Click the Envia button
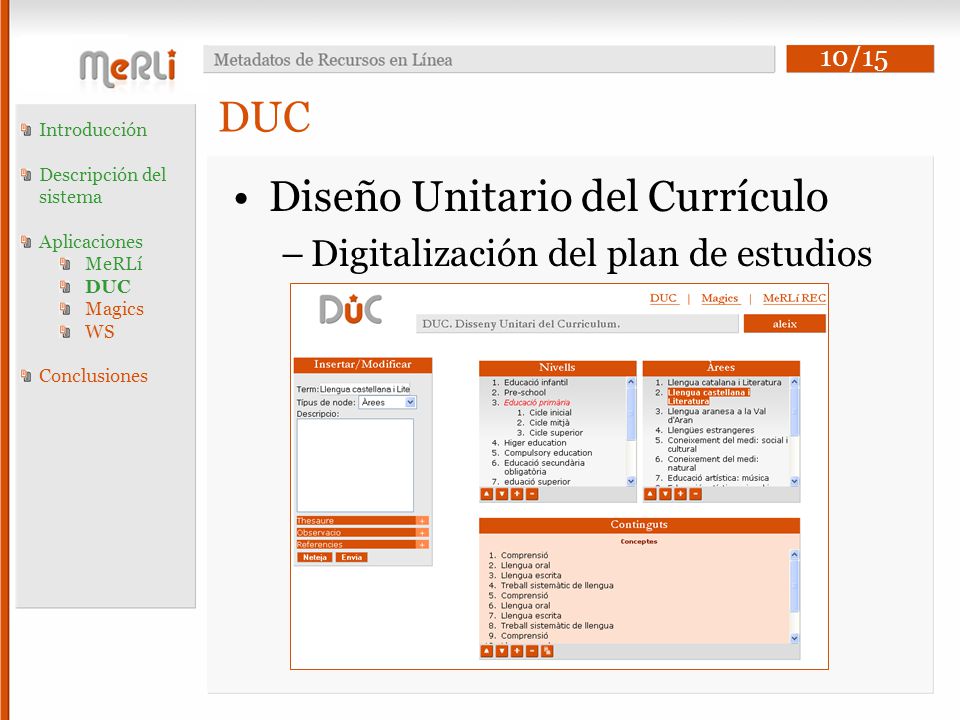The image size is (960, 720). [351, 557]
